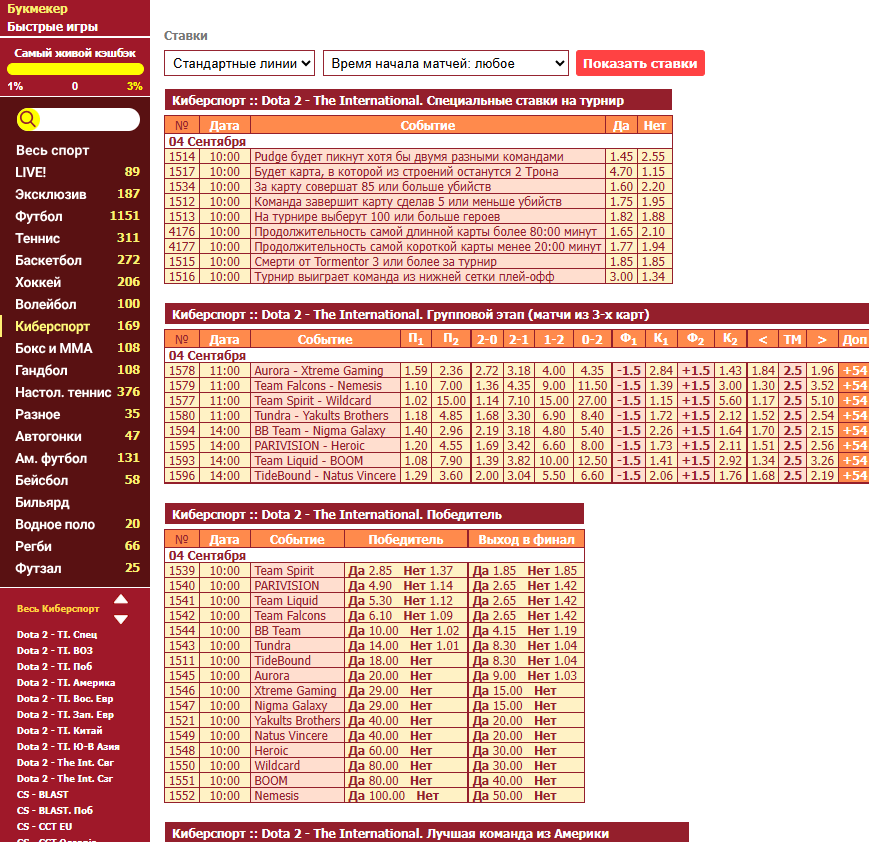Open Dota 2 - TI. BO3 sublink
This screenshot has width=869, height=842.
point(54,651)
